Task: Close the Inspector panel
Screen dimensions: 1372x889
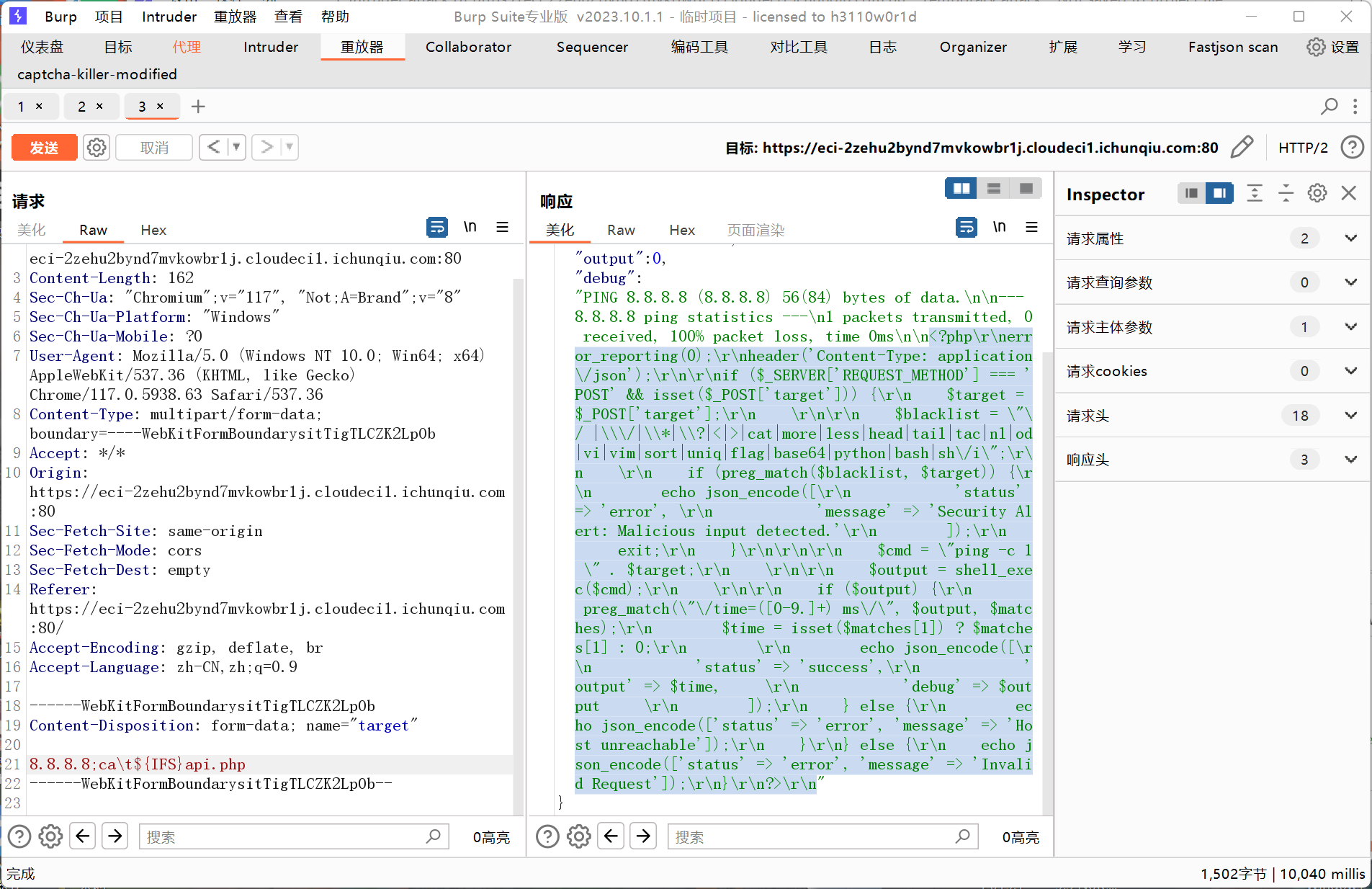Action: [x=1349, y=193]
